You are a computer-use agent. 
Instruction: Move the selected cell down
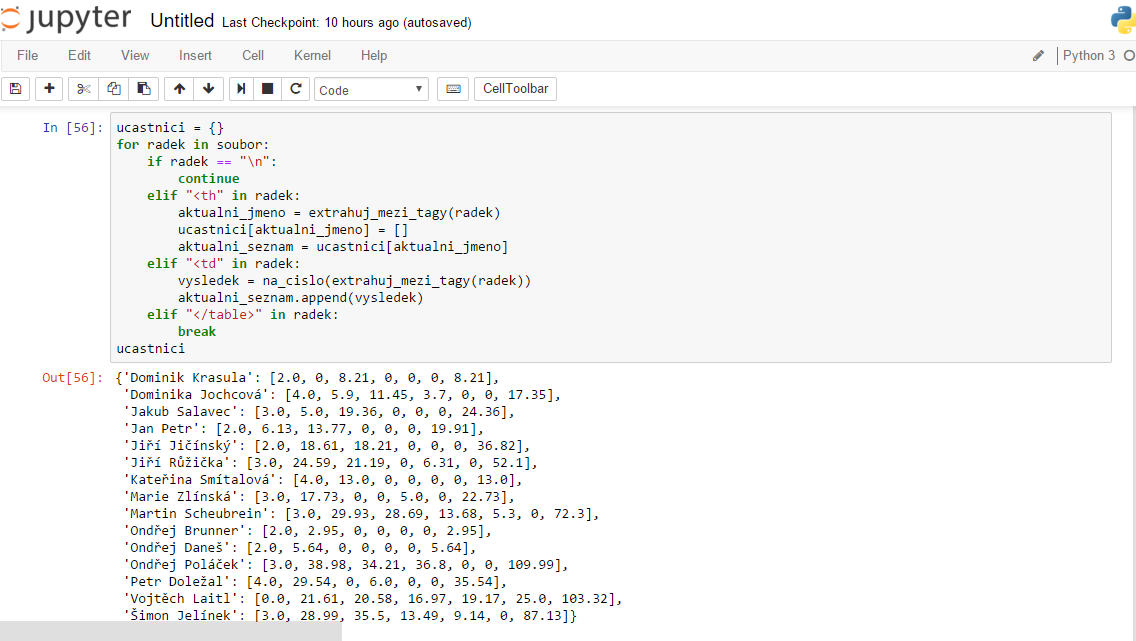coord(208,89)
